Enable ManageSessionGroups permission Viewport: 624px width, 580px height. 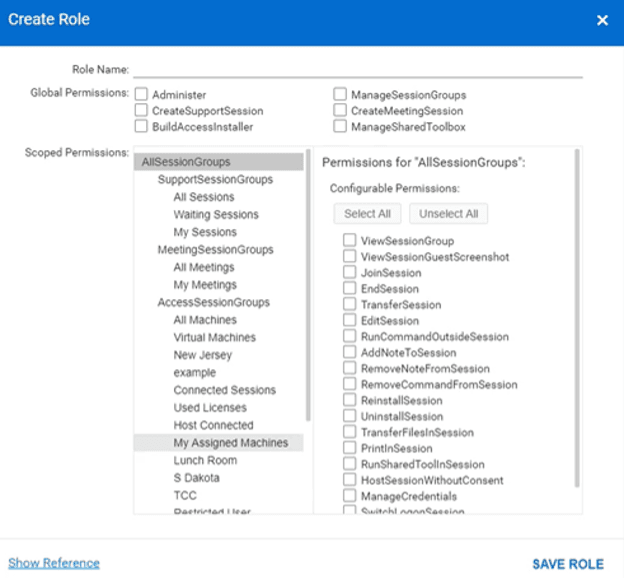(x=341, y=95)
